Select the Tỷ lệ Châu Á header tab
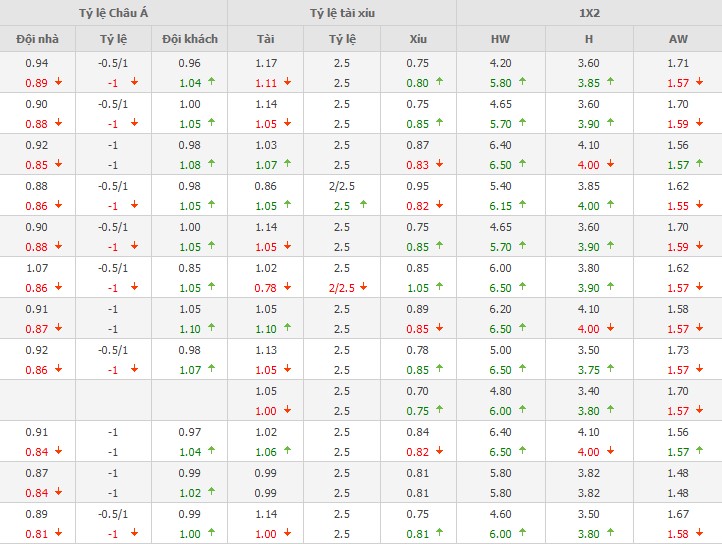This screenshot has height=544, width=722. point(113,13)
